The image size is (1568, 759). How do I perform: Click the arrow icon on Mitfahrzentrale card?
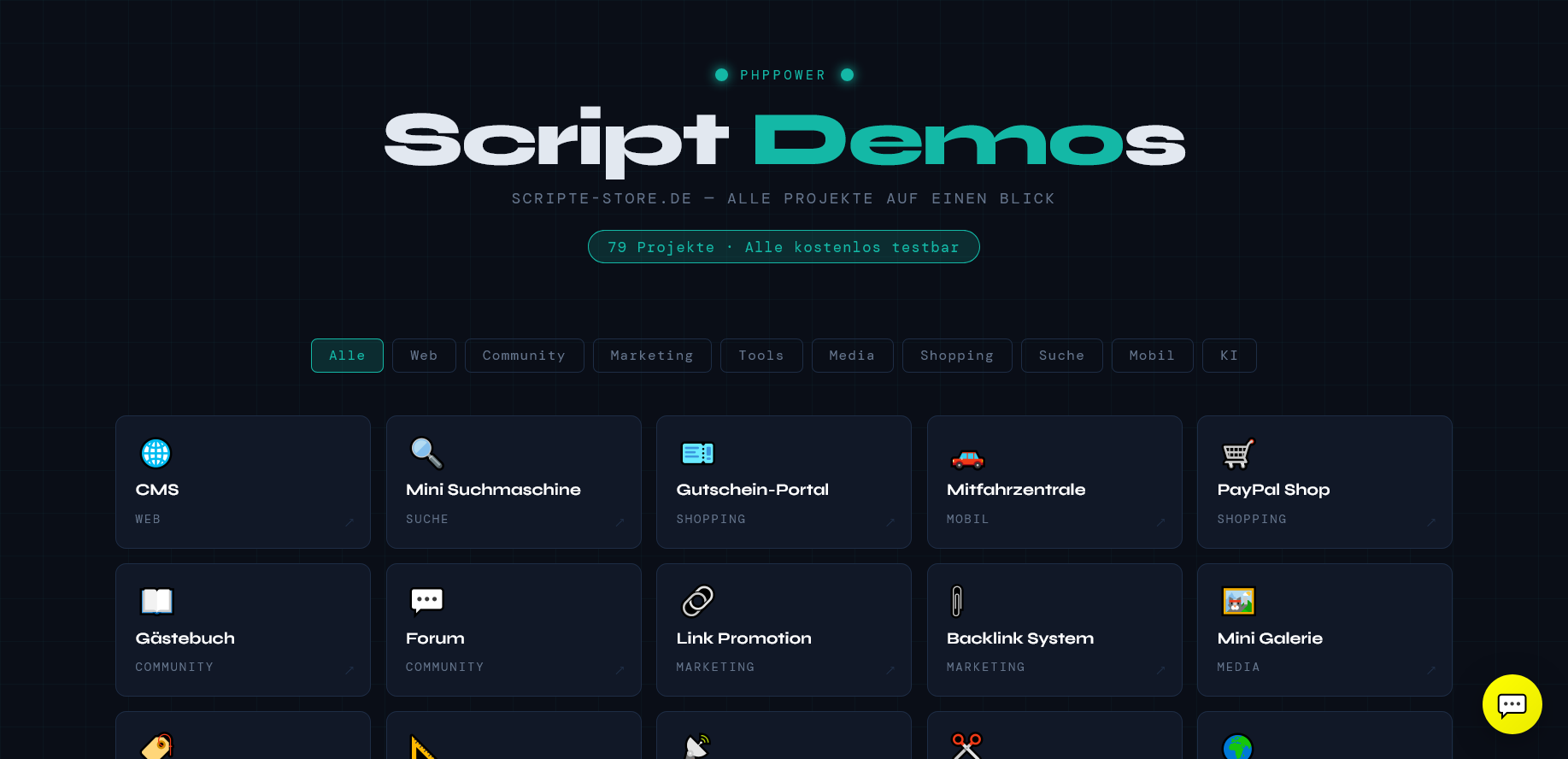[1160, 522]
